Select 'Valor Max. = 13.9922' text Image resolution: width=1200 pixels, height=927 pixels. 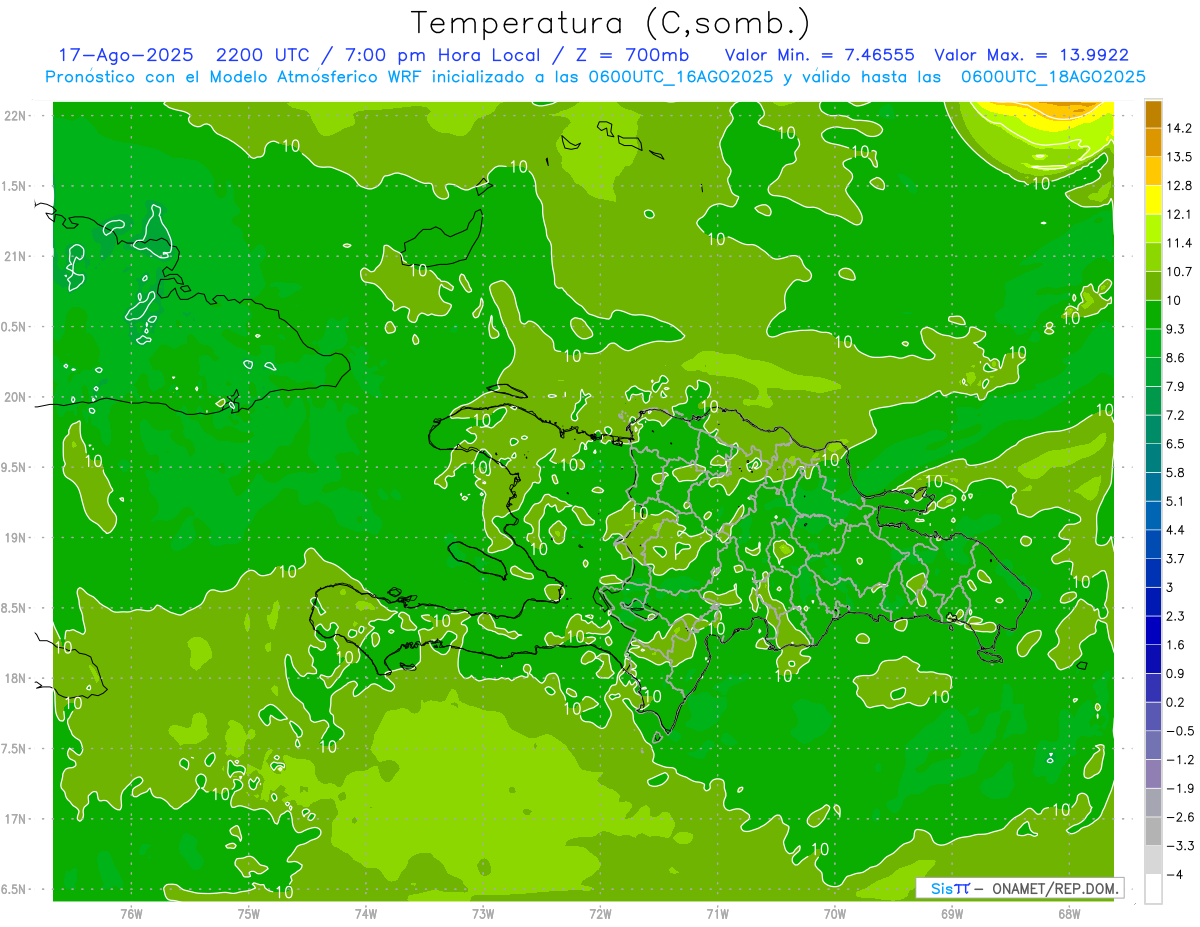[1032, 55]
